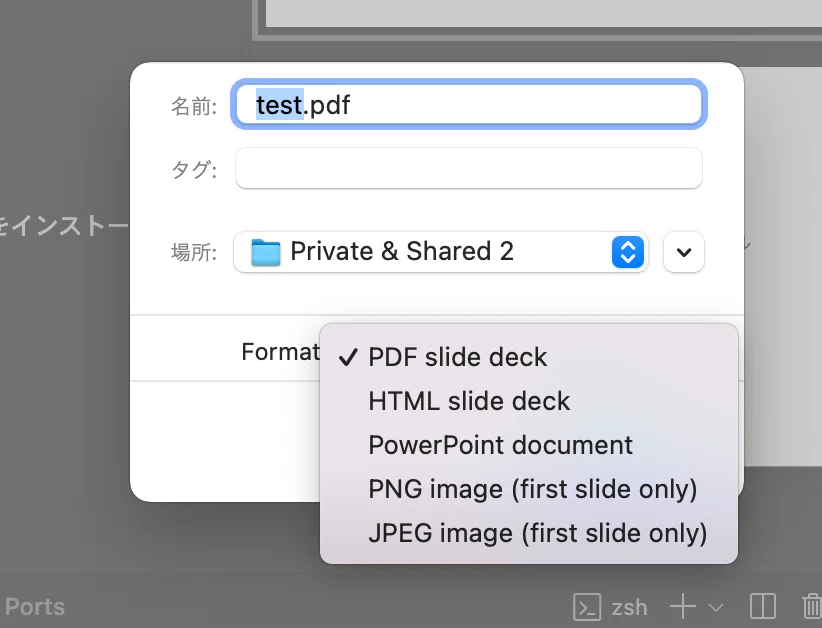Select PNG image (first slide only)
This screenshot has width=822, height=628.
click(528, 489)
